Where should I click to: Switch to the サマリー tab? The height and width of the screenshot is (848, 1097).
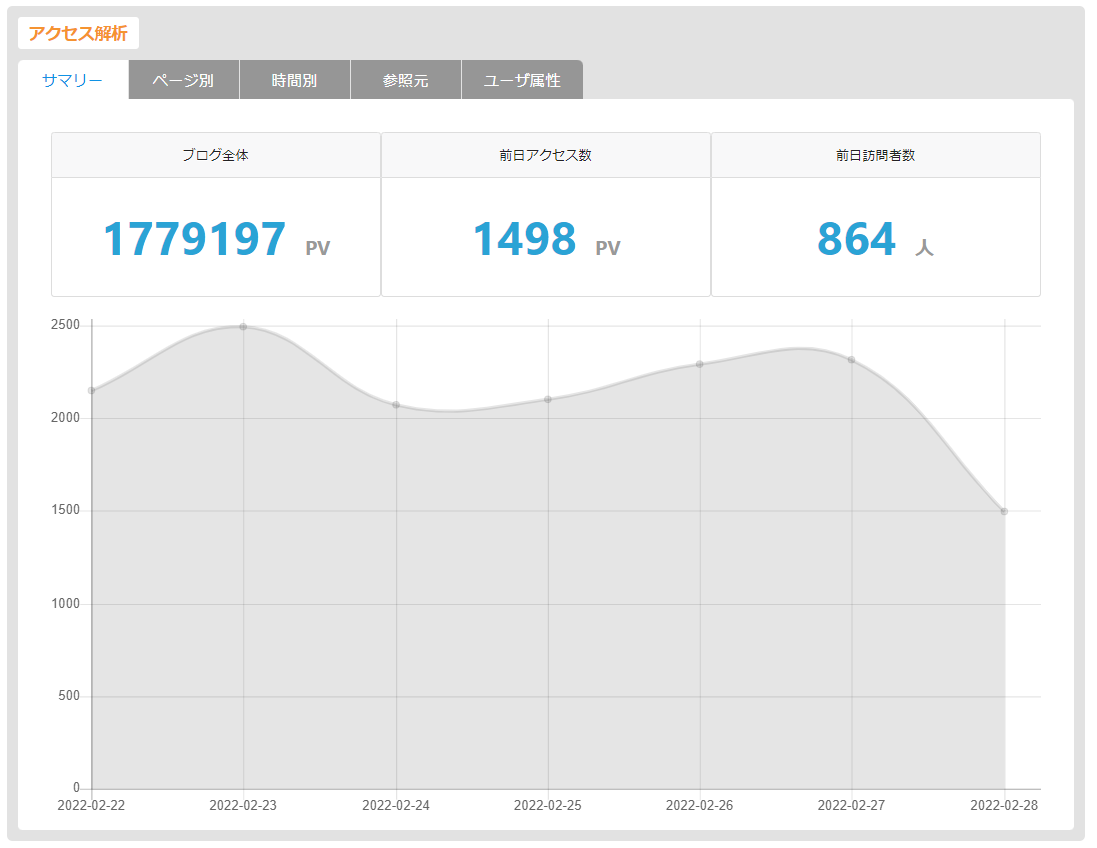(73, 80)
